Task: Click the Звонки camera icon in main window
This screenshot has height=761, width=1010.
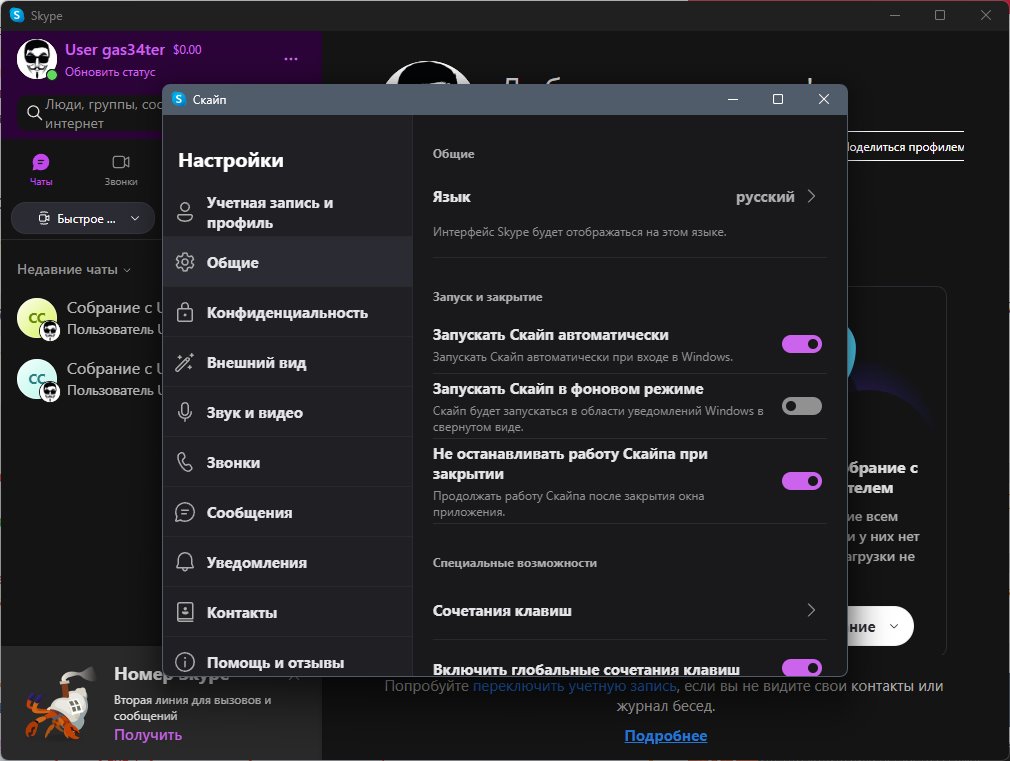Action: click(121, 162)
